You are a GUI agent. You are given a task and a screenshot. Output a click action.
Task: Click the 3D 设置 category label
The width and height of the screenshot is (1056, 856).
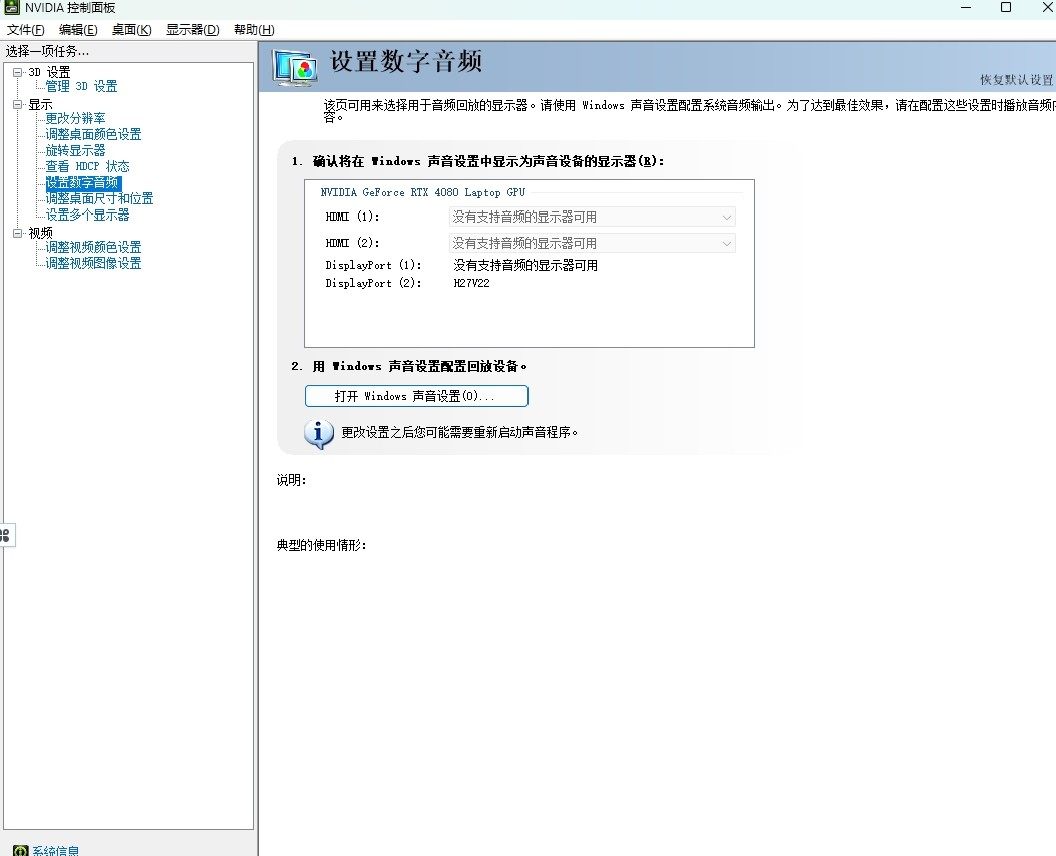click(49, 72)
